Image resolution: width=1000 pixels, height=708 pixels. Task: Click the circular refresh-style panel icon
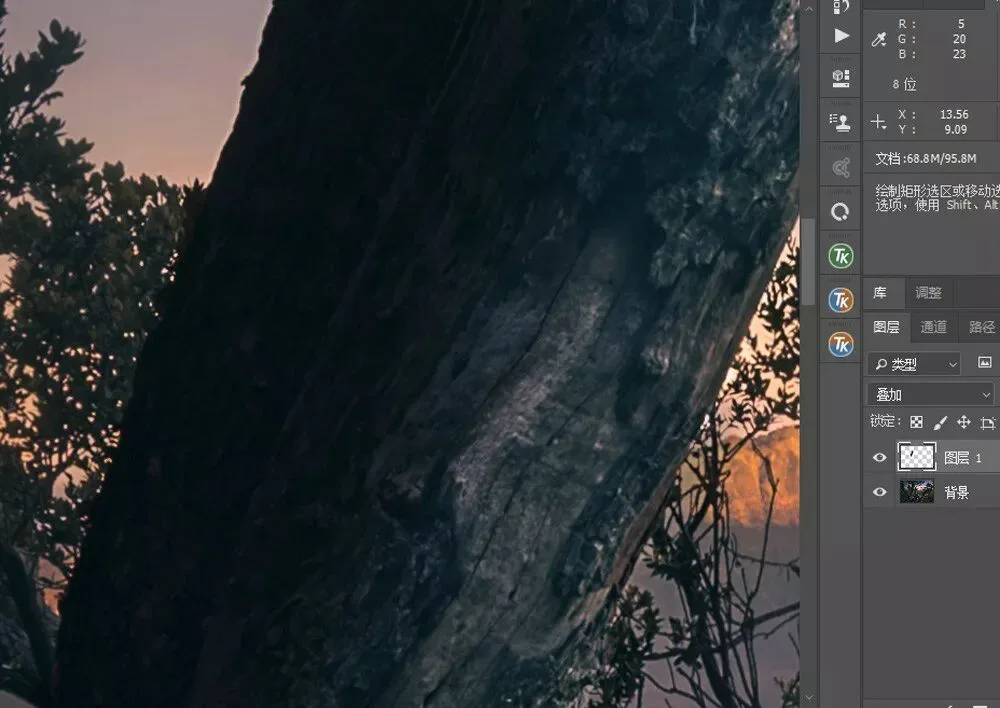841,212
